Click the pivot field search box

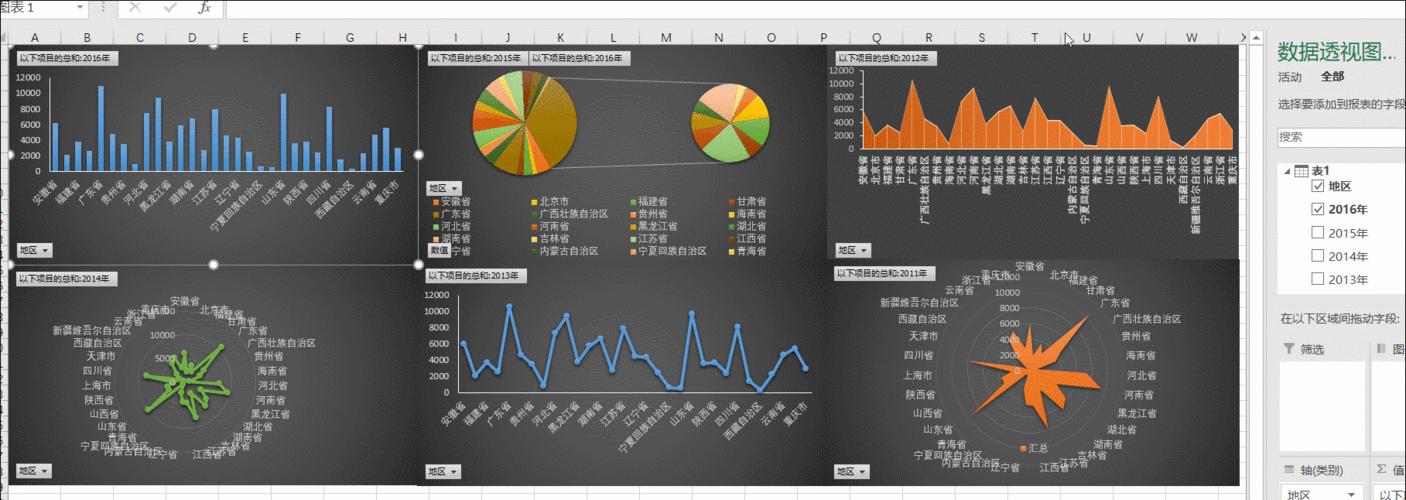(1341, 137)
